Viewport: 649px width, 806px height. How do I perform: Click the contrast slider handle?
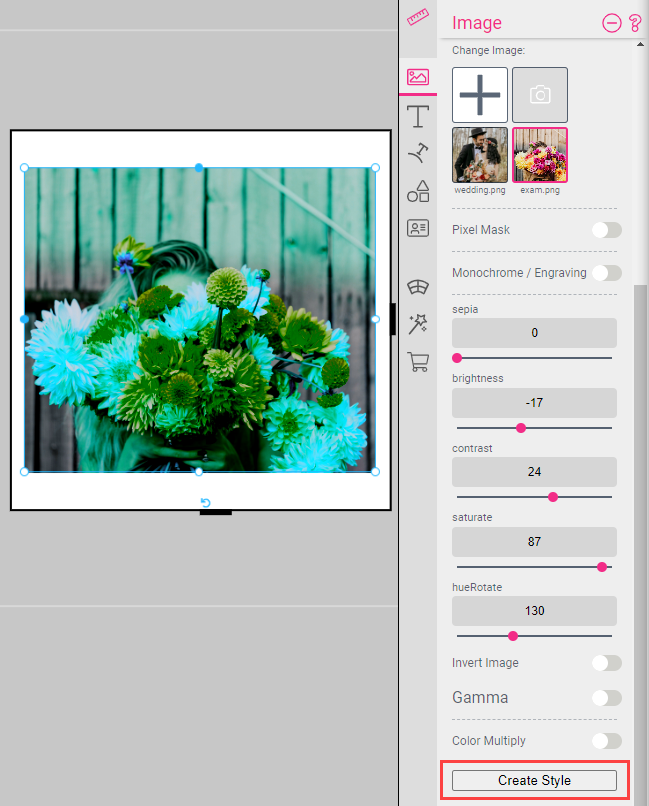[x=553, y=497]
